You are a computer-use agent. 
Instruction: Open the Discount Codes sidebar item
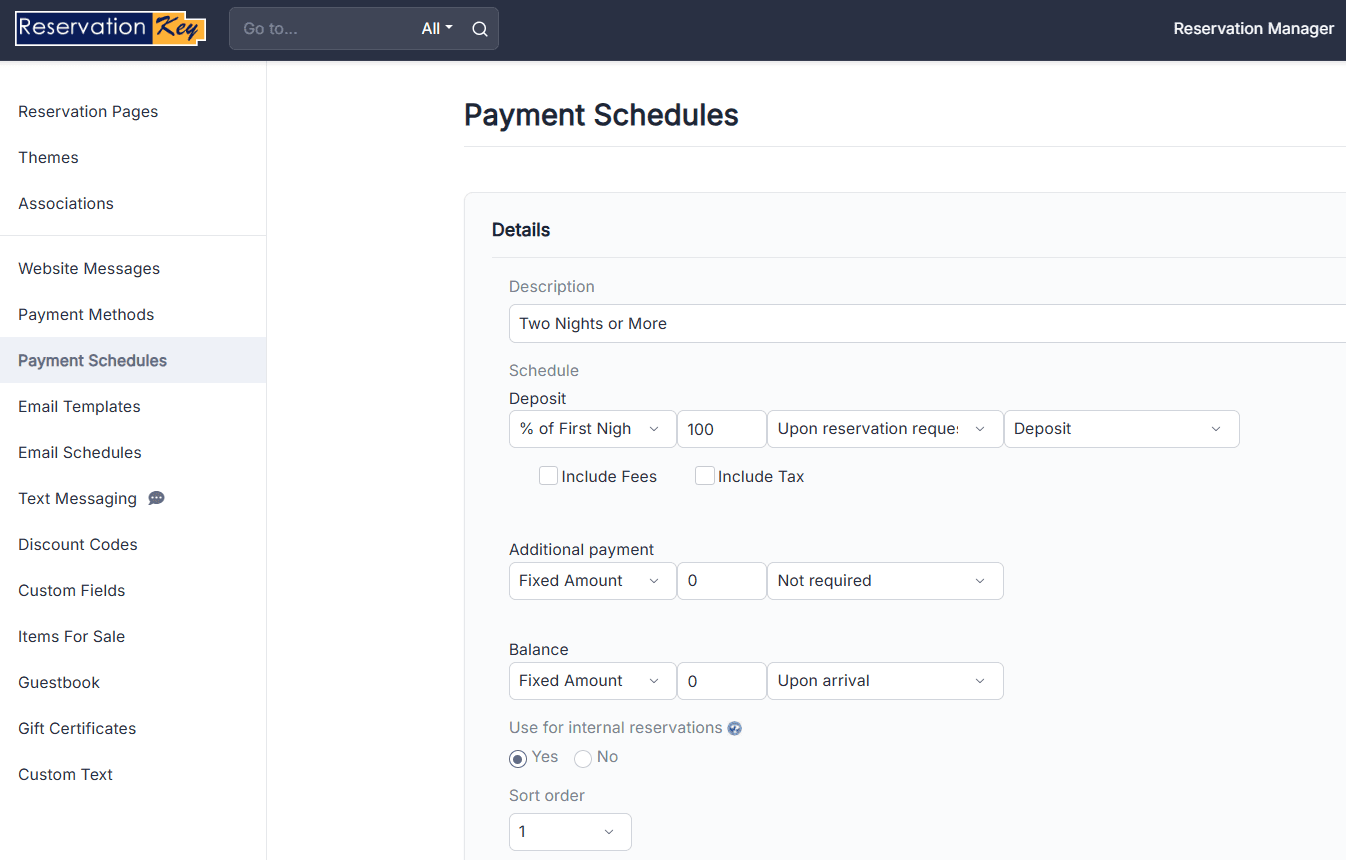(77, 544)
